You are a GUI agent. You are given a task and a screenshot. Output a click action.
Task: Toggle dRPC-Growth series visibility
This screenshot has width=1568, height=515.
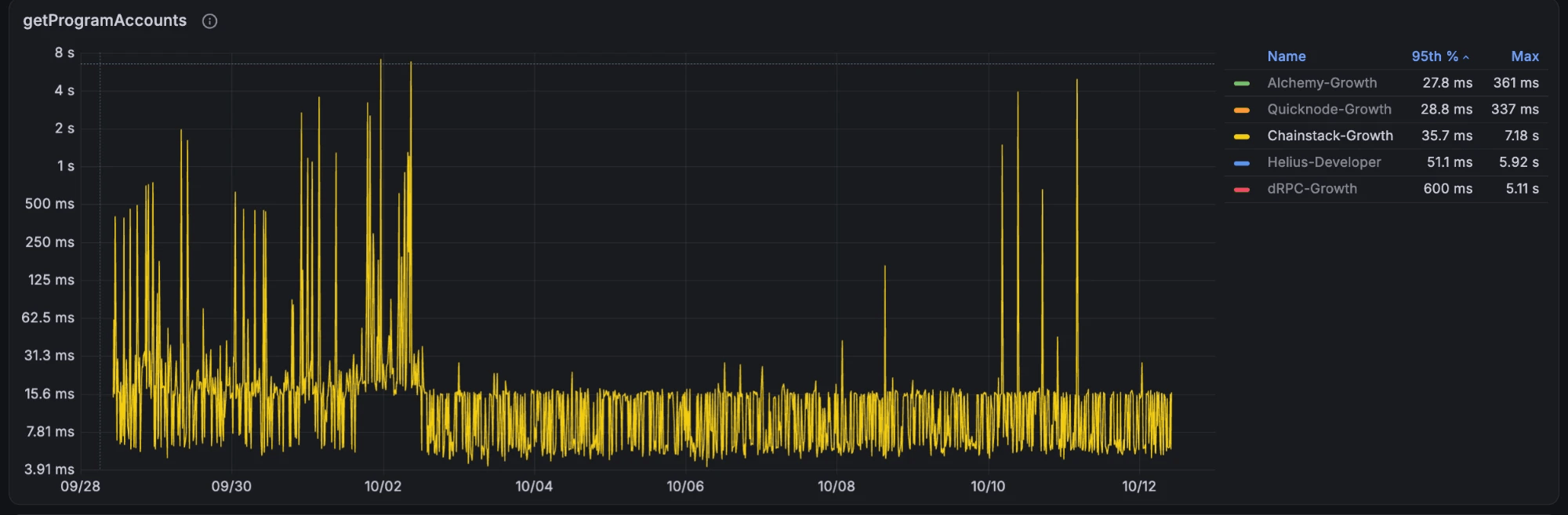[1312, 189]
